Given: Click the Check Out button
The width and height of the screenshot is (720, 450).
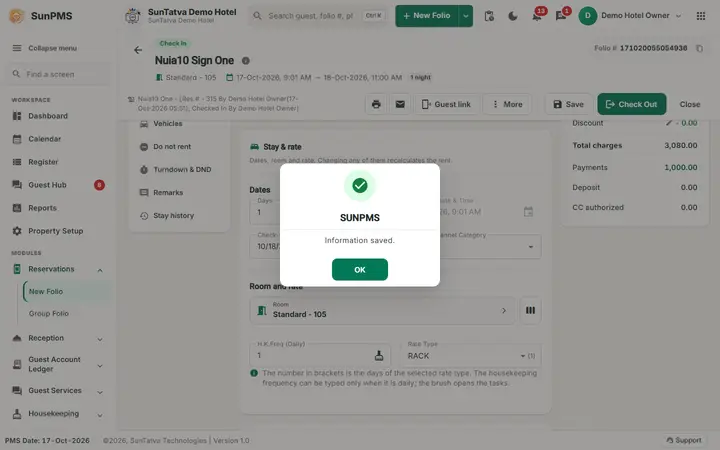Looking at the screenshot, I should click(631, 104).
